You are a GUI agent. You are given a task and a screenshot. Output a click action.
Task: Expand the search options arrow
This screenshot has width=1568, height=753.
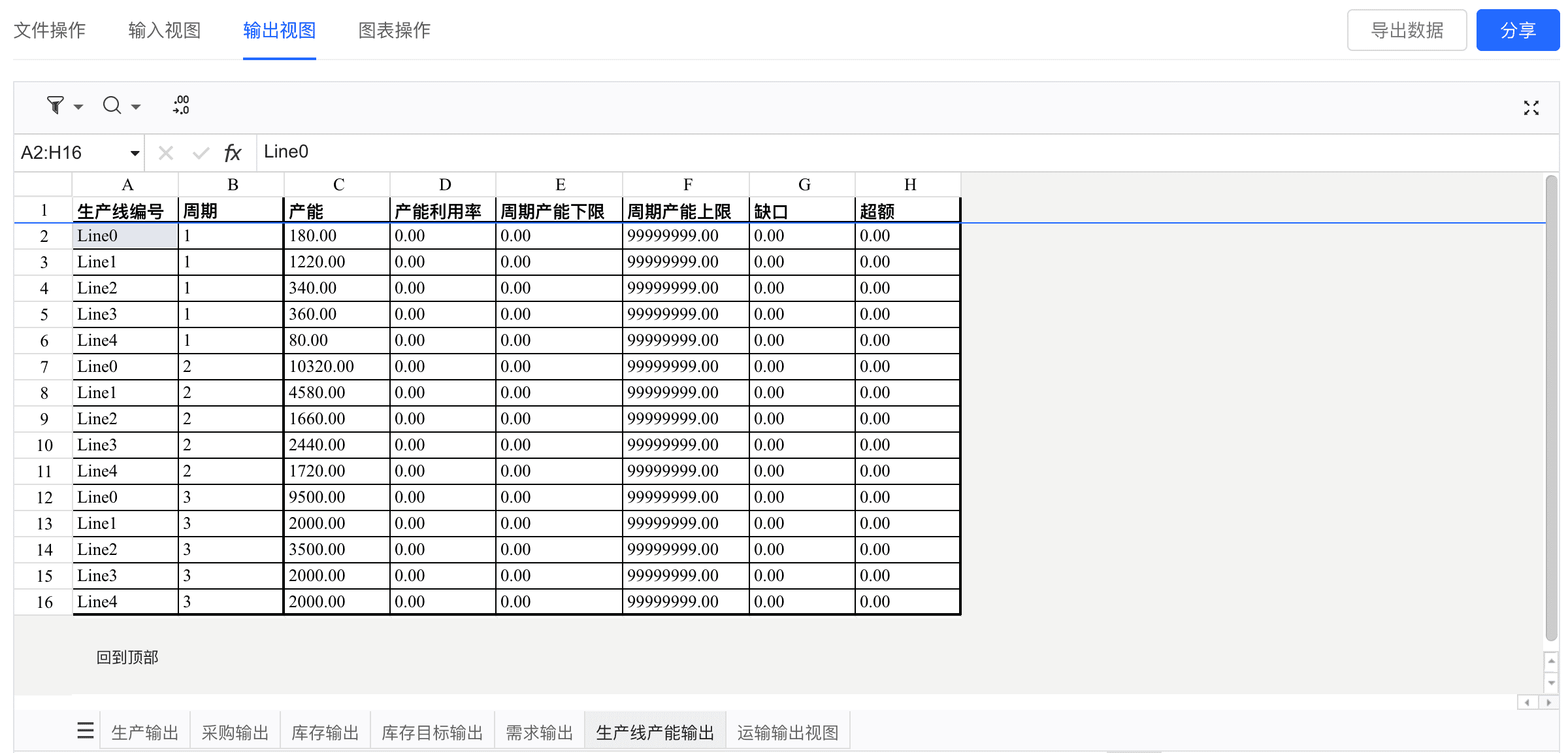point(136,107)
